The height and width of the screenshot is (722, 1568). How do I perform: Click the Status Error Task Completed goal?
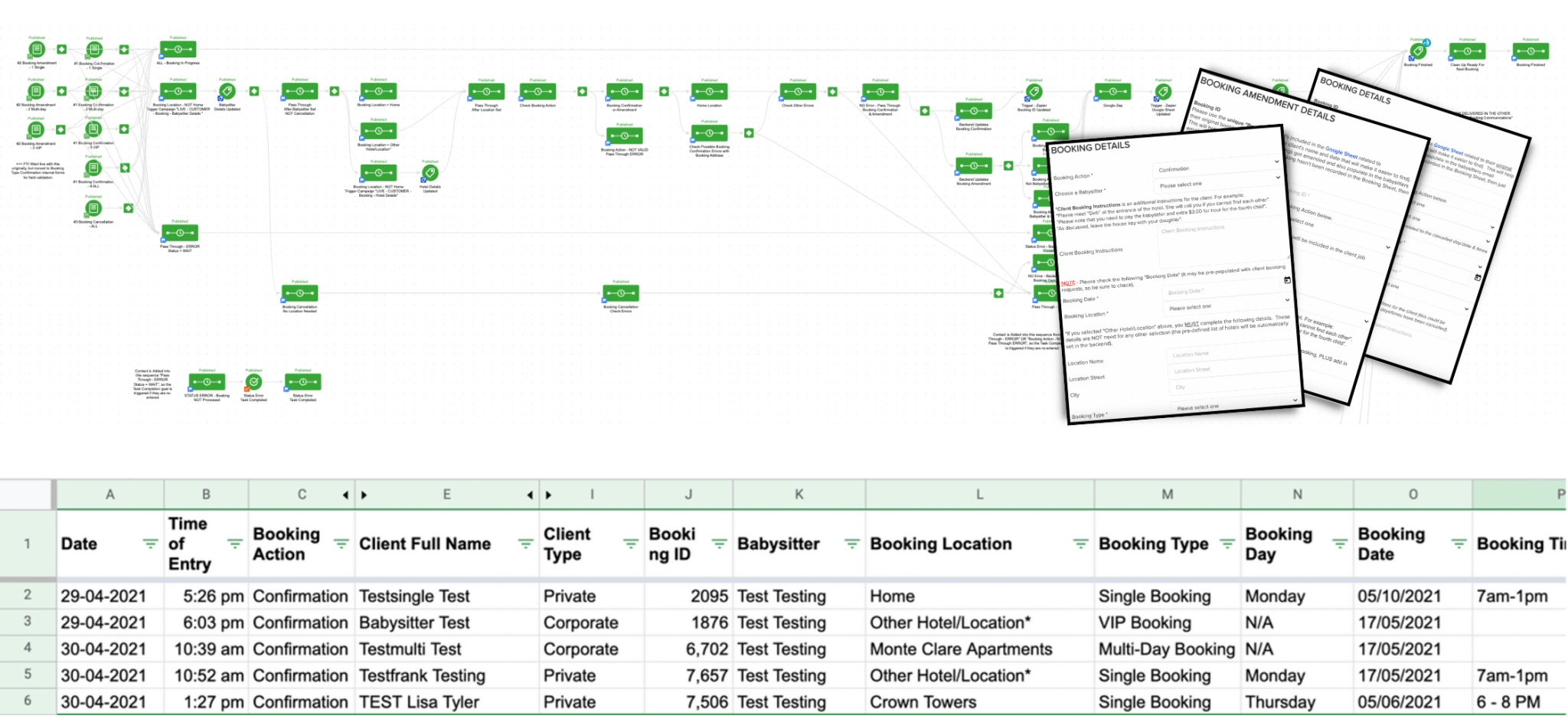tap(253, 382)
